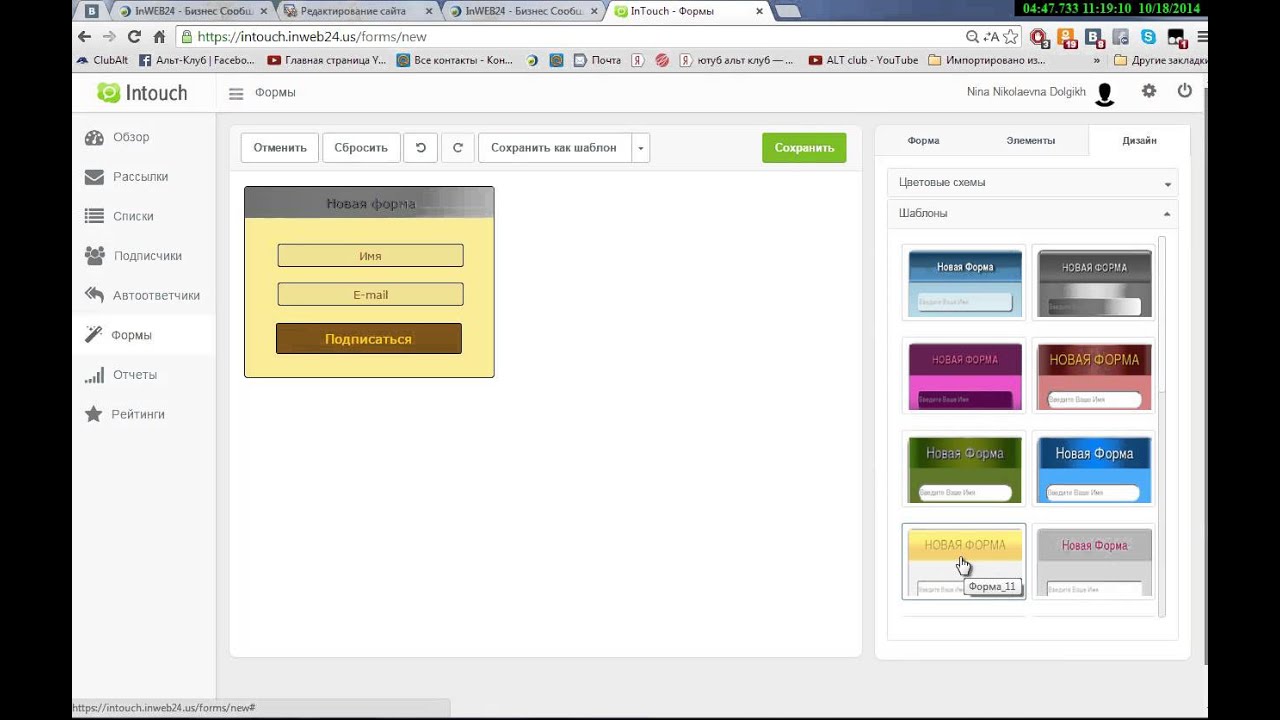Viewport: 1280px width, 720px height.
Task: Select the olive green form template
Action: point(965,469)
